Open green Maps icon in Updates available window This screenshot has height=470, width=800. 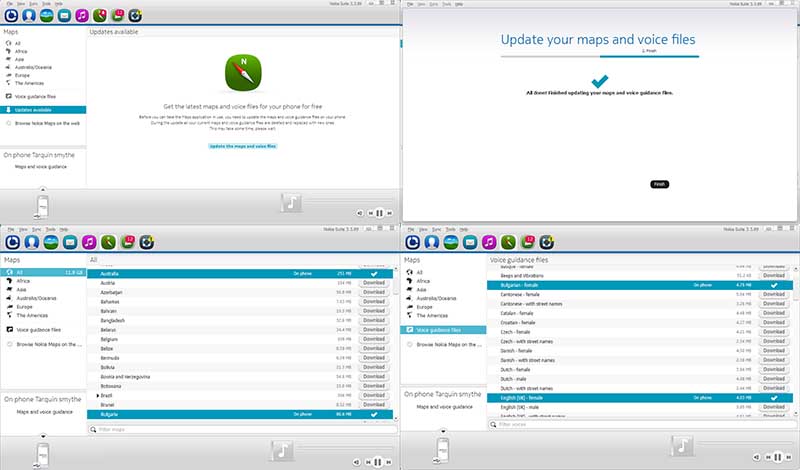[100, 16]
